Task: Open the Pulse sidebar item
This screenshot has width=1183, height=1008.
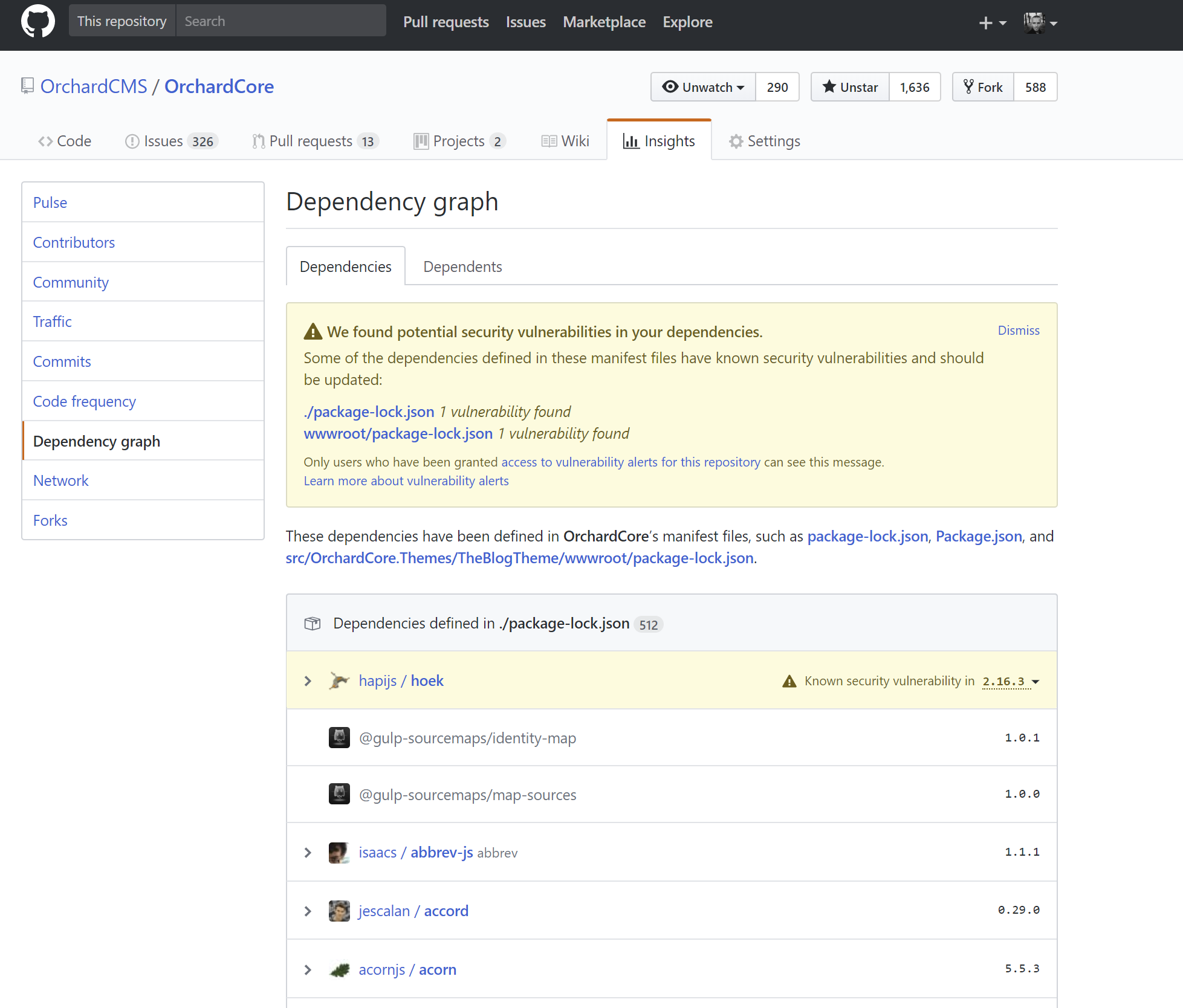Action: (x=143, y=202)
